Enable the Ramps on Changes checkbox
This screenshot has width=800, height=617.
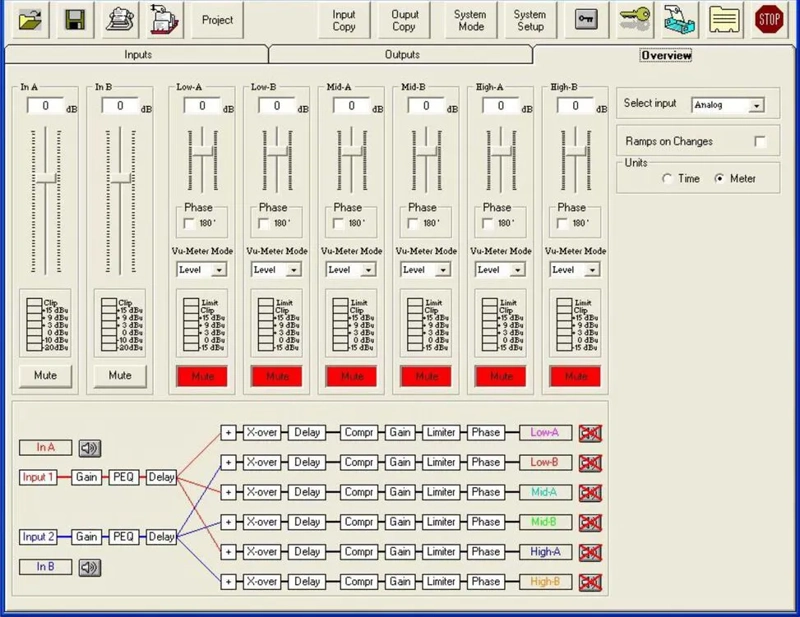[761, 141]
